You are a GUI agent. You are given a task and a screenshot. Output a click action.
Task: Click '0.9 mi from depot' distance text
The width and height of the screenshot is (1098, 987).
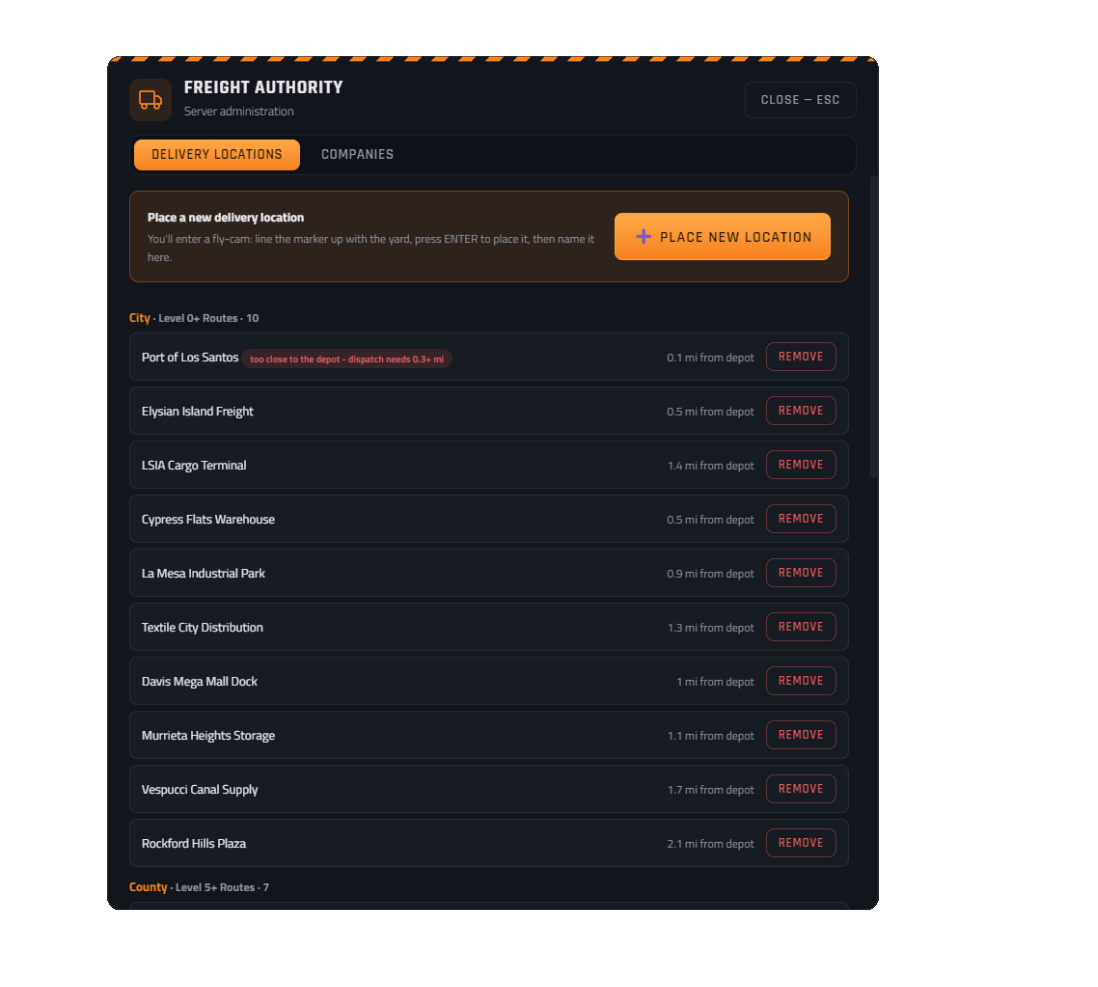click(710, 573)
